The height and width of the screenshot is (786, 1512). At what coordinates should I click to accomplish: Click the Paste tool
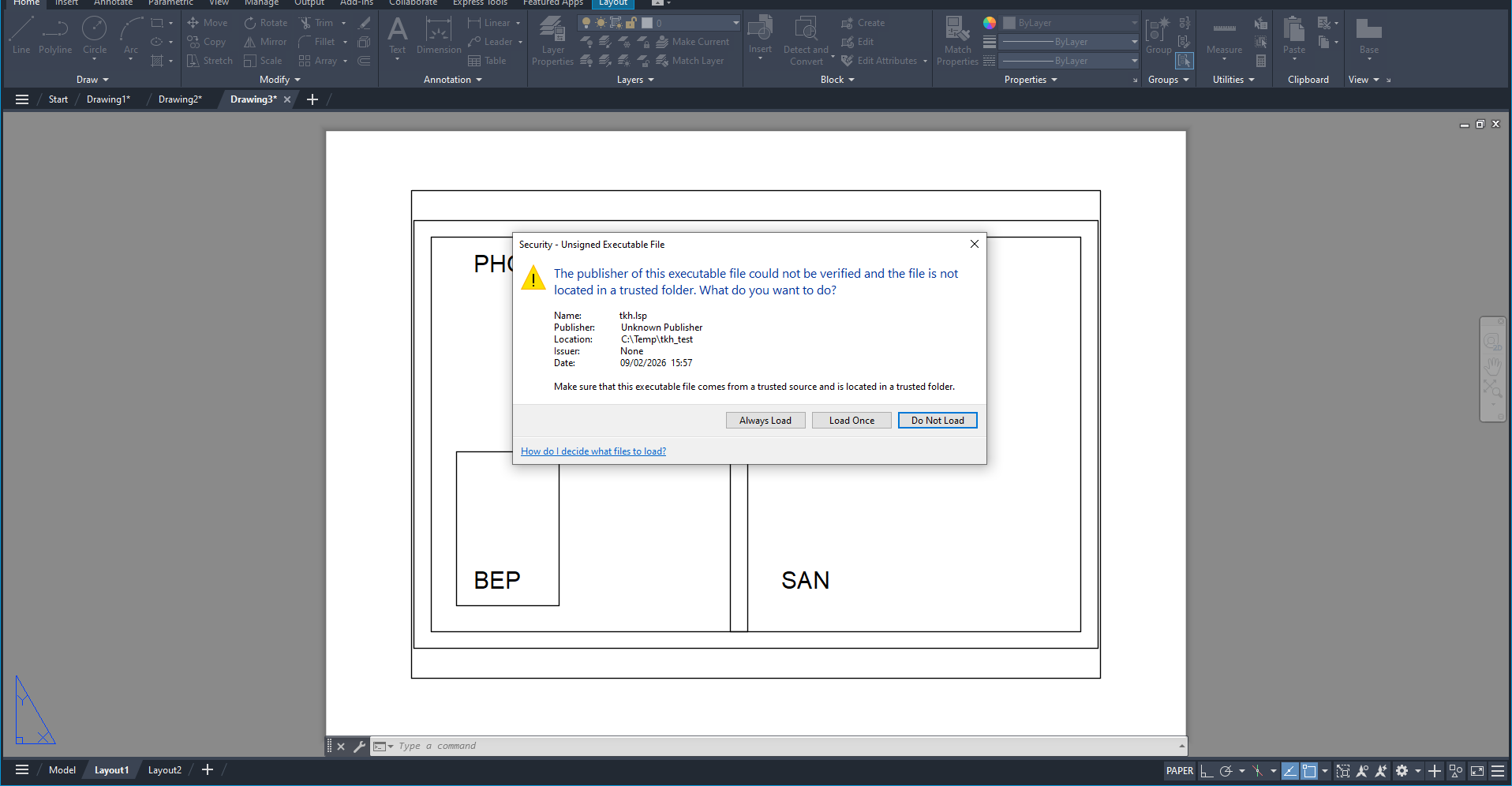tap(1294, 36)
